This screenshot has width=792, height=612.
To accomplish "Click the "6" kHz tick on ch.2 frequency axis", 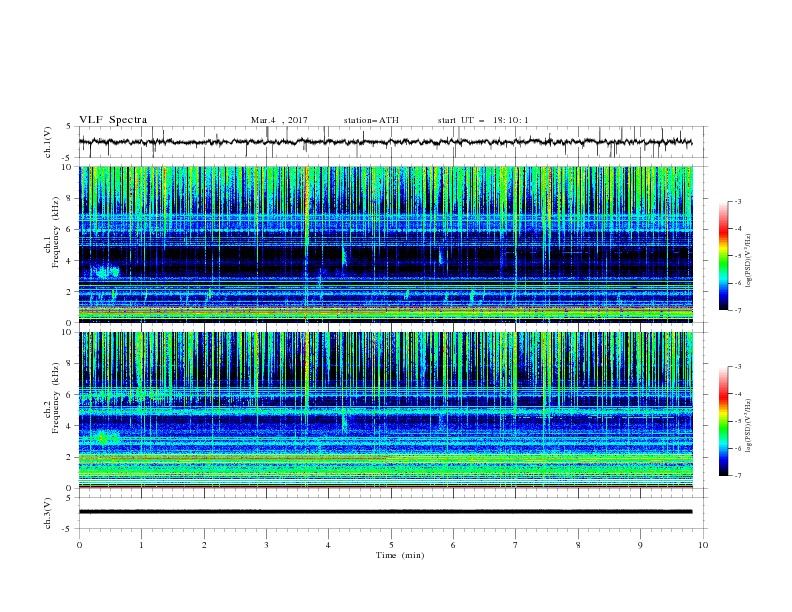I will 69,395.
